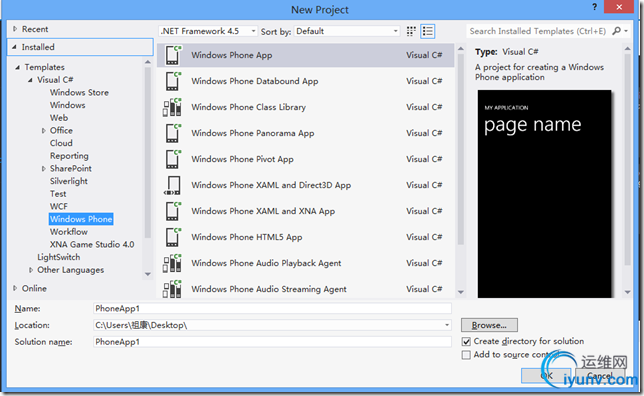Click the OK button
This screenshot has width=644, height=396.
pyautogui.click(x=546, y=375)
